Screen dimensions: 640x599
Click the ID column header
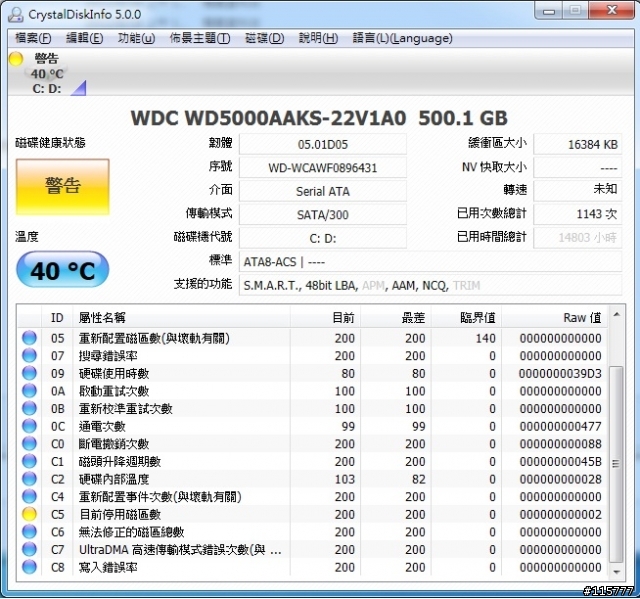click(x=57, y=317)
